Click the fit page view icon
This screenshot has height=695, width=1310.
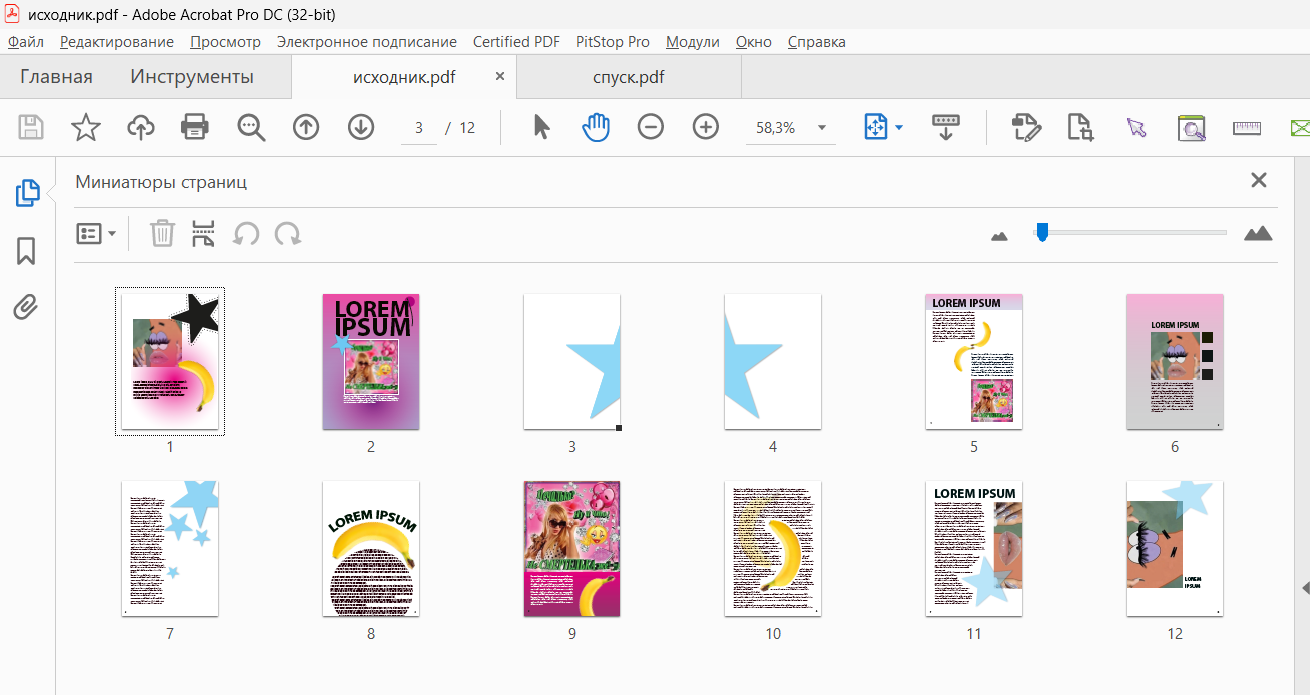(x=876, y=127)
